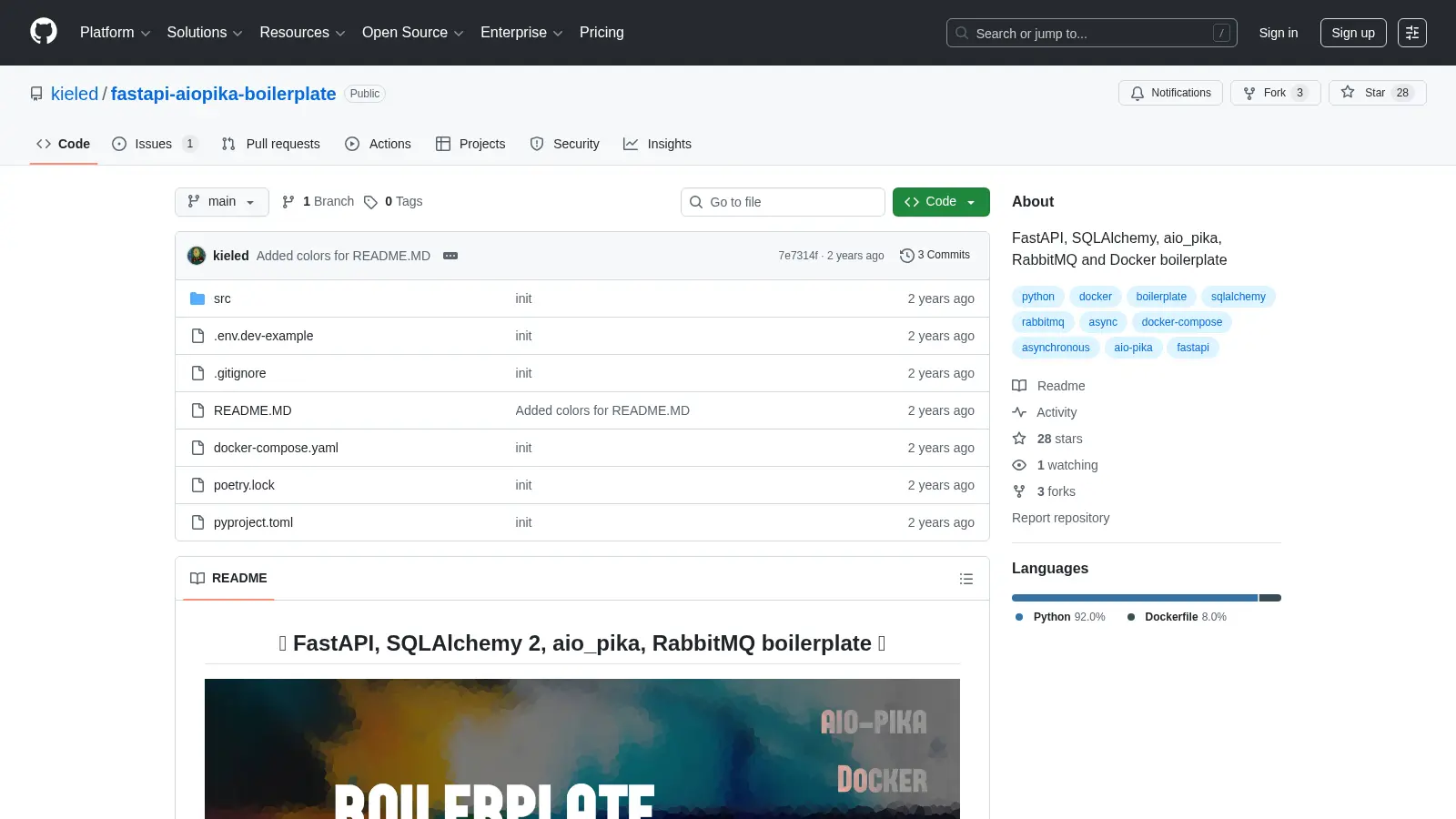1456x819 pixels.
Task: Click the Pricing link
Action: click(x=602, y=33)
